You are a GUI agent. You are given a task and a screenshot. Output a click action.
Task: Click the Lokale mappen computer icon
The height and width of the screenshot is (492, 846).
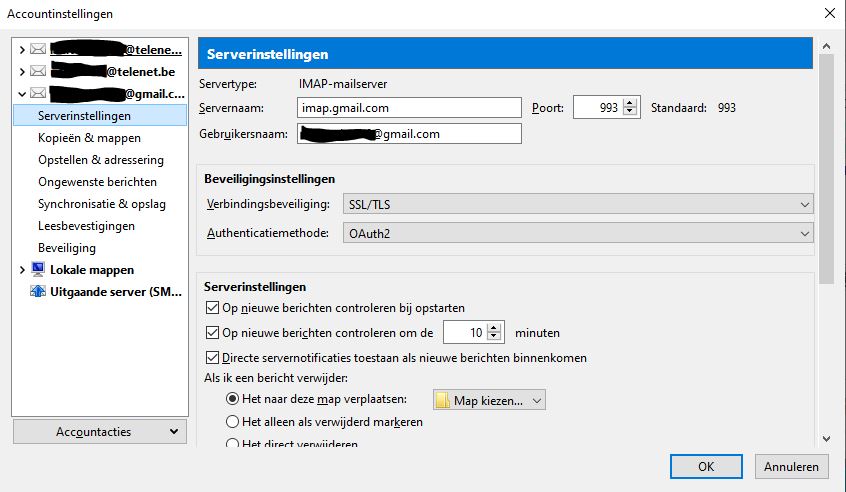click(38, 269)
